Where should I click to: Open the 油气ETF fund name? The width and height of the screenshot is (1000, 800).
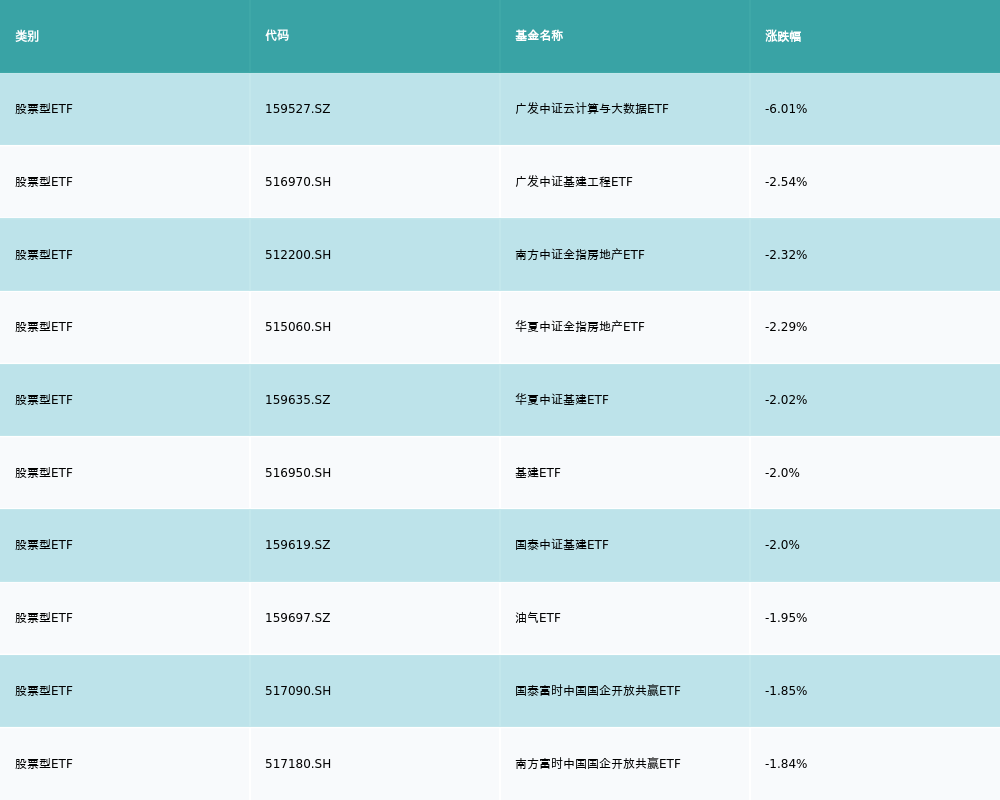pyautogui.click(x=537, y=618)
